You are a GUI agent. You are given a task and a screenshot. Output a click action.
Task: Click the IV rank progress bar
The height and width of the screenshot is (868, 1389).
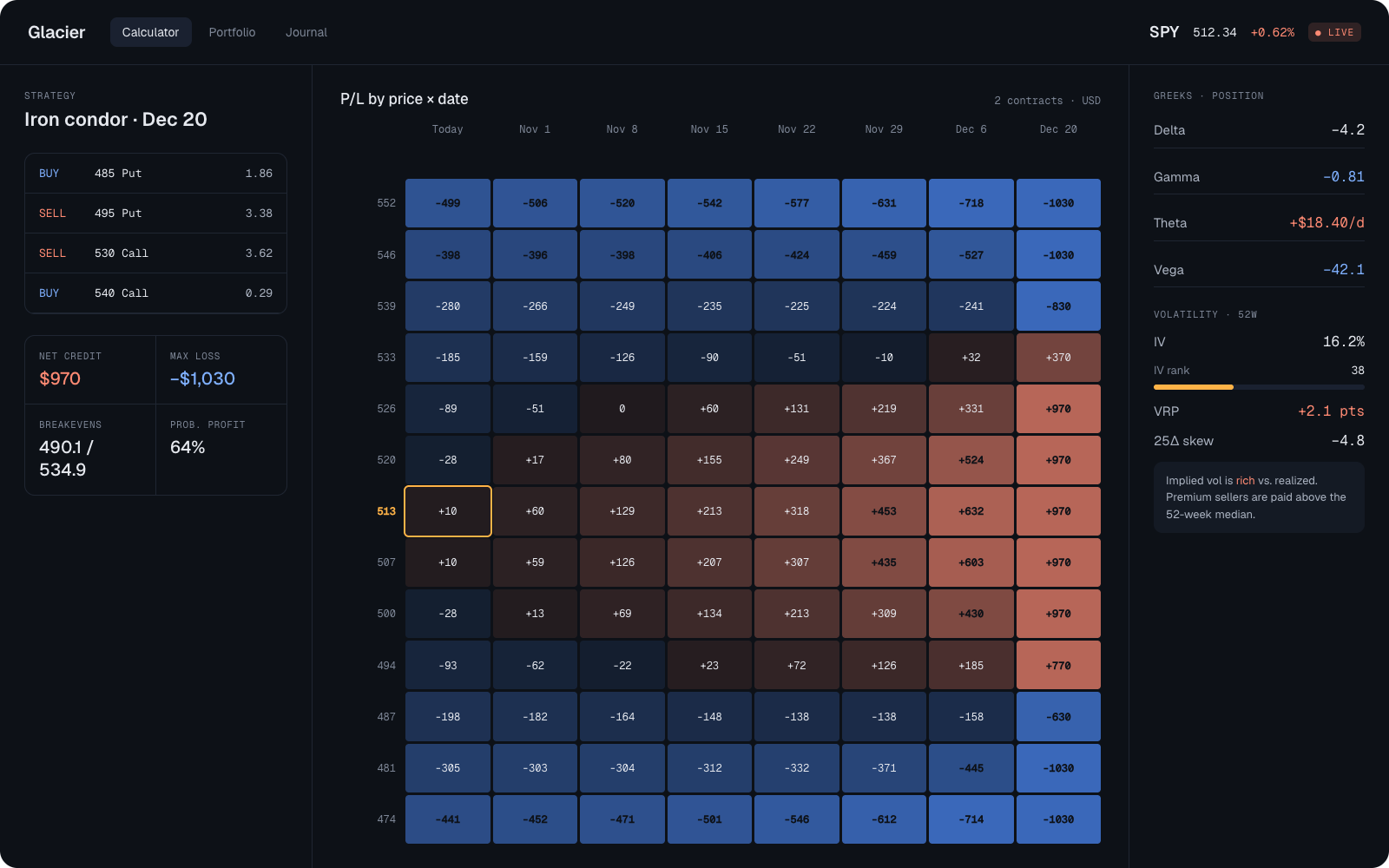coord(1259,387)
